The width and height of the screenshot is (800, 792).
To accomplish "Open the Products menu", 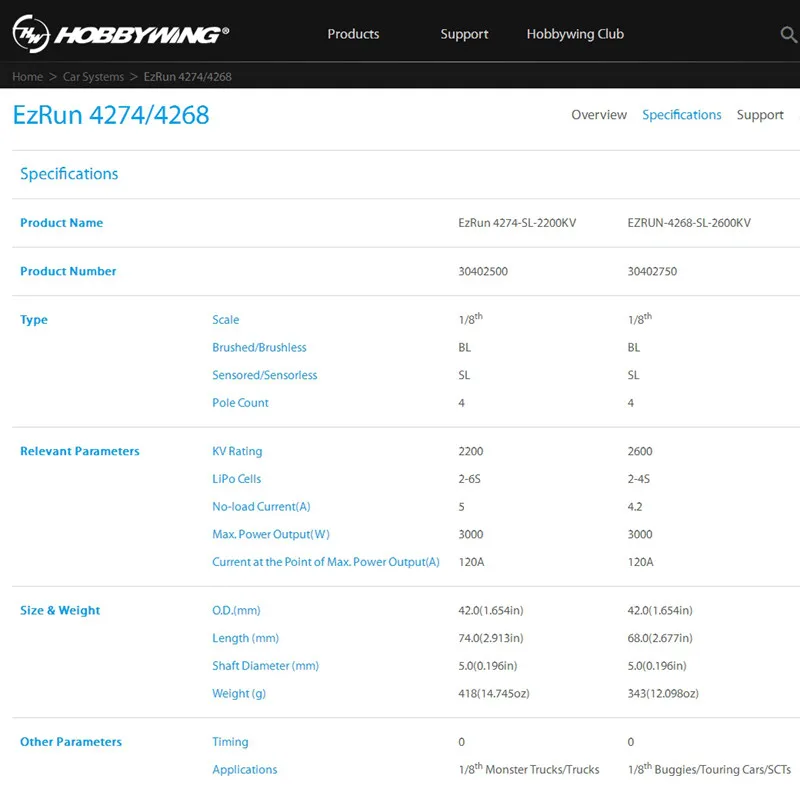I will click(353, 34).
